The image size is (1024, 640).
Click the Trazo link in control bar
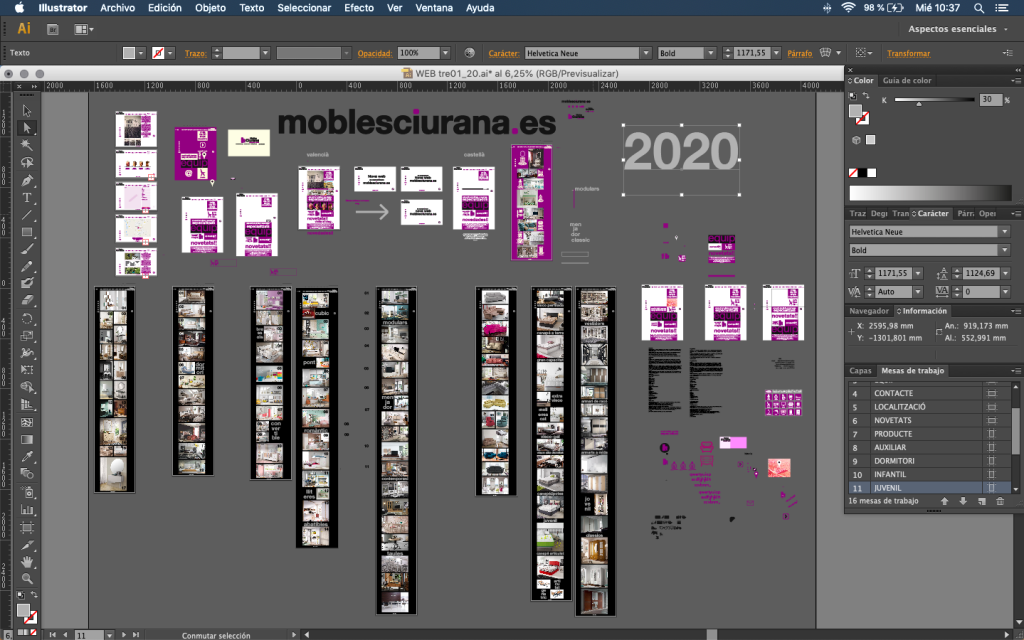195,53
